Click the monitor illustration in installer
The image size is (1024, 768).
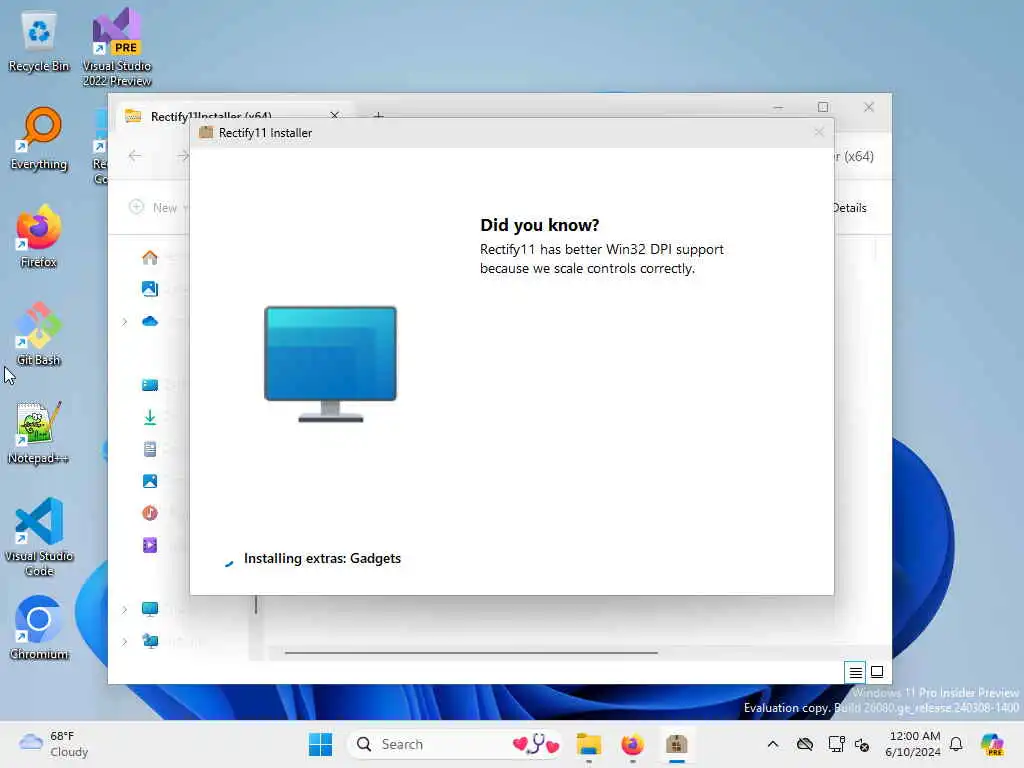[x=330, y=364]
